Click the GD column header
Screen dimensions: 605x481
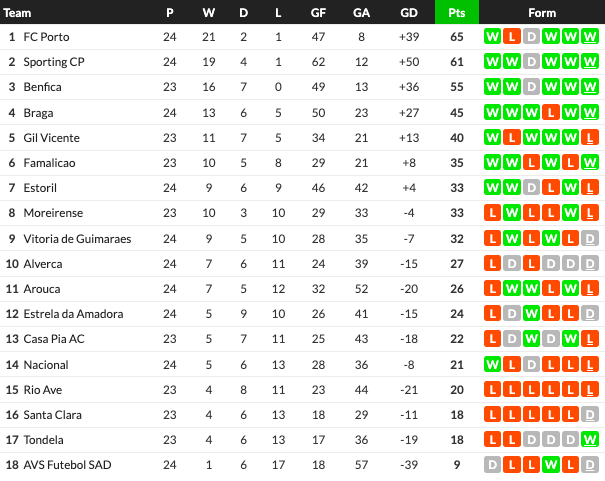[408, 12]
